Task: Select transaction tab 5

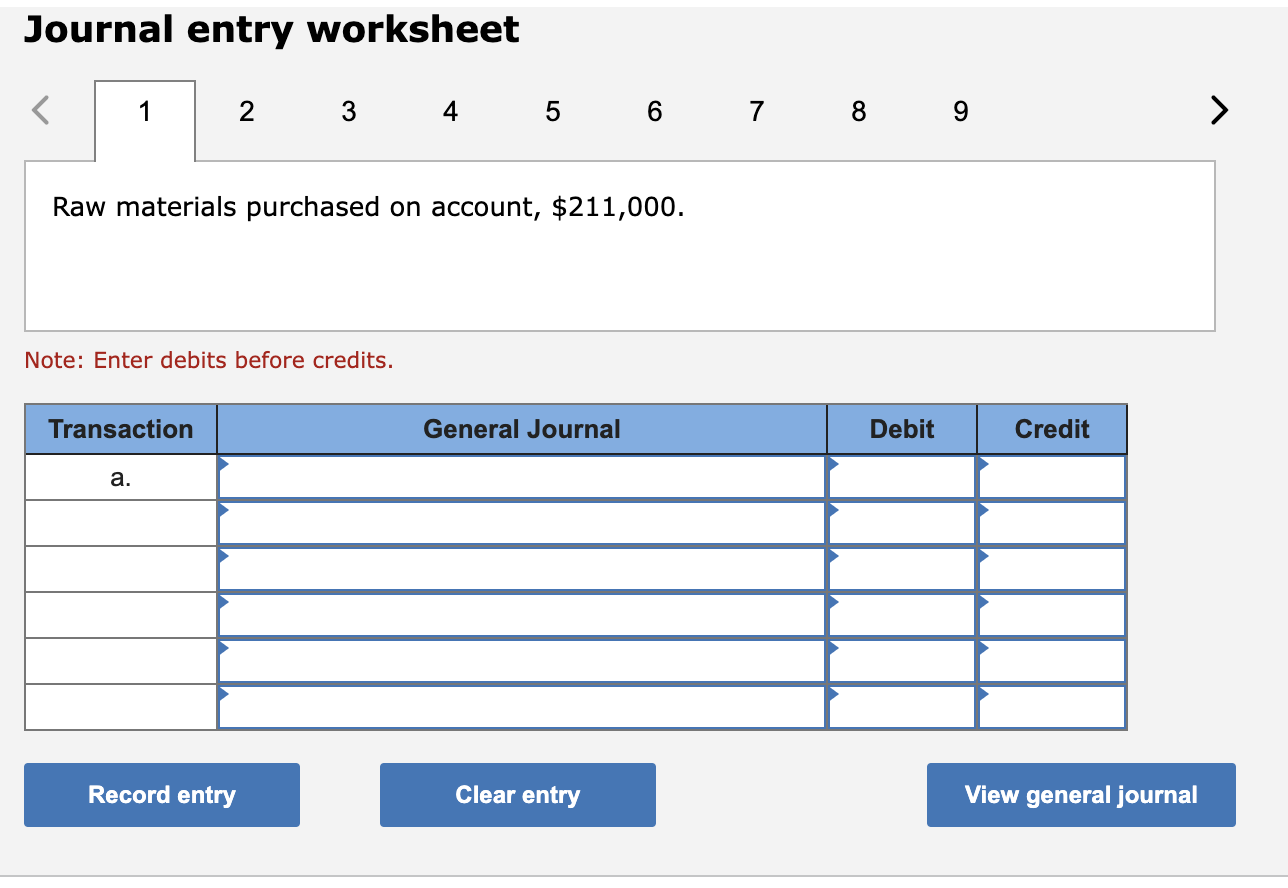Action: pyautogui.click(x=552, y=112)
